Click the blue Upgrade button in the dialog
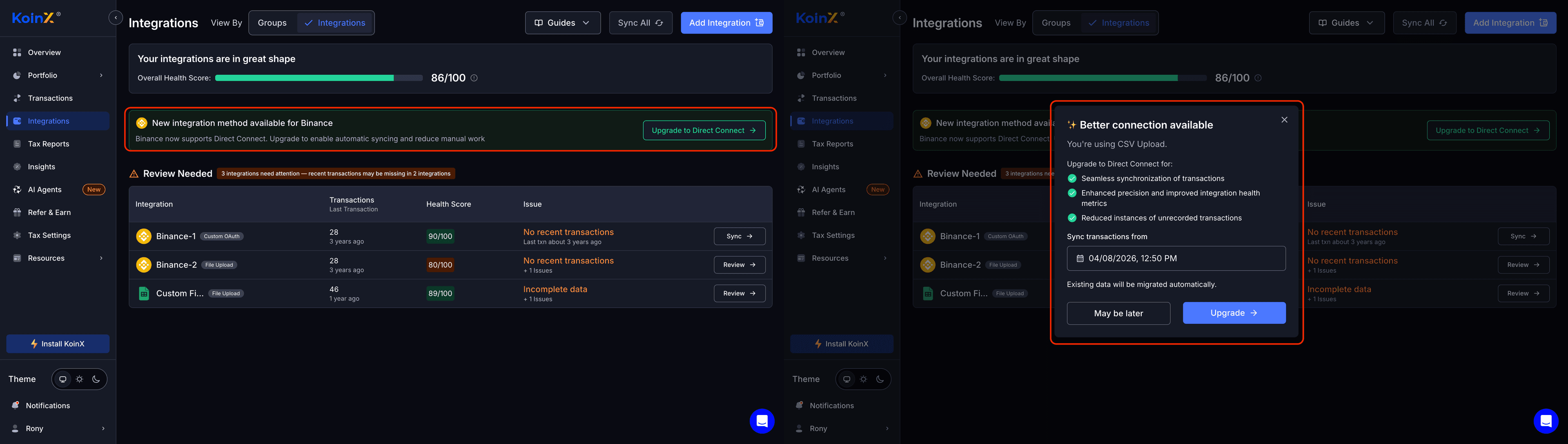The image size is (1568, 444). click(1234, 313)
